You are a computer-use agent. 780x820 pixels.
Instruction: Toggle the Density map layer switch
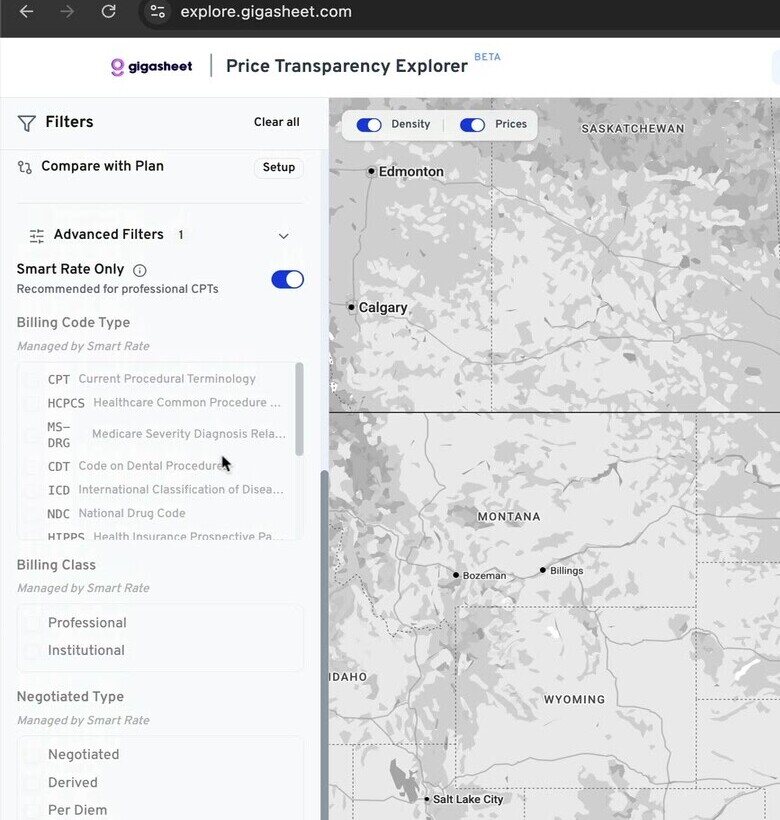(x=369, y=125)
